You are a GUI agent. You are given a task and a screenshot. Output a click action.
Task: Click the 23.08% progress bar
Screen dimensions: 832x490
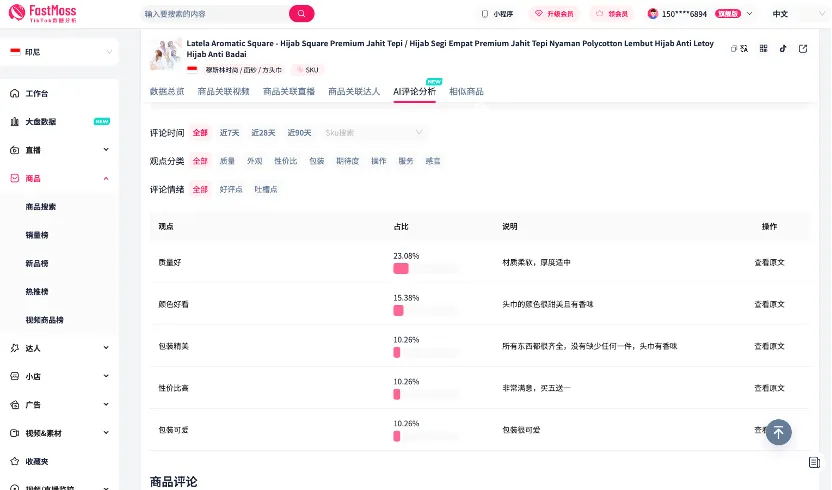point(426,269)
